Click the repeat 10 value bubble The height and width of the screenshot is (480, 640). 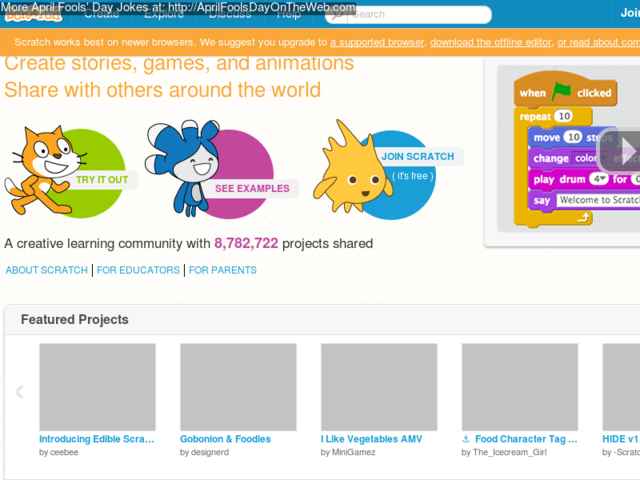coord(564,116)
